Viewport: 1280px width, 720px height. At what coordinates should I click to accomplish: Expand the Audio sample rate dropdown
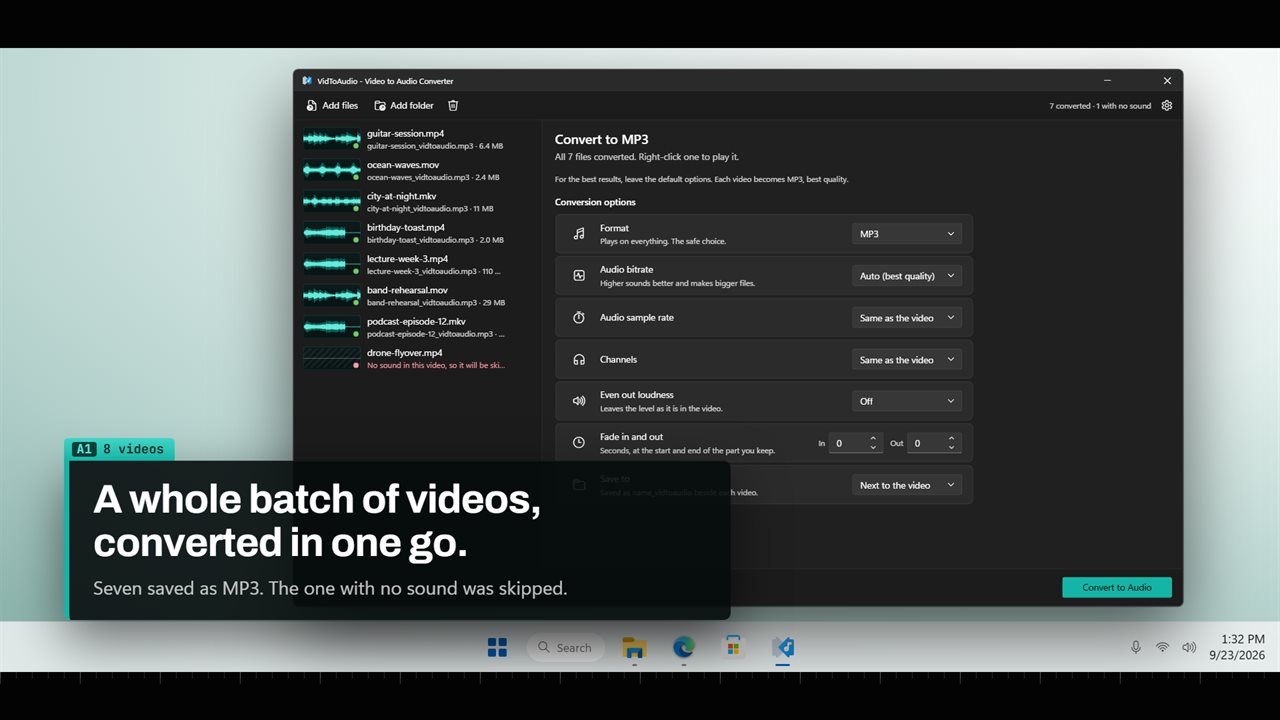pyautogui.click(x=907, y=318)
